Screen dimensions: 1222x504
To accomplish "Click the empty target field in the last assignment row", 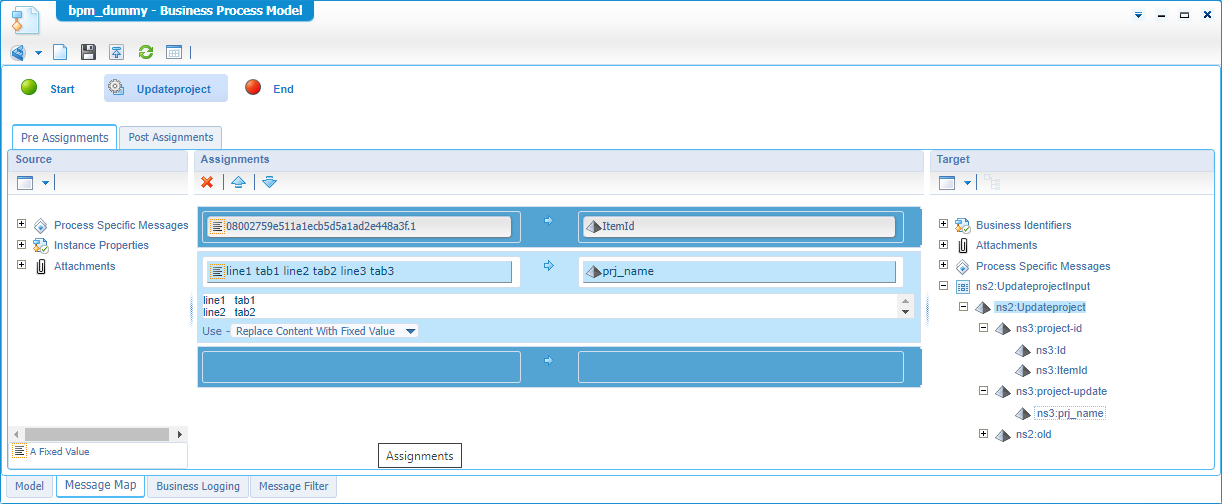I will click(741, 367).
